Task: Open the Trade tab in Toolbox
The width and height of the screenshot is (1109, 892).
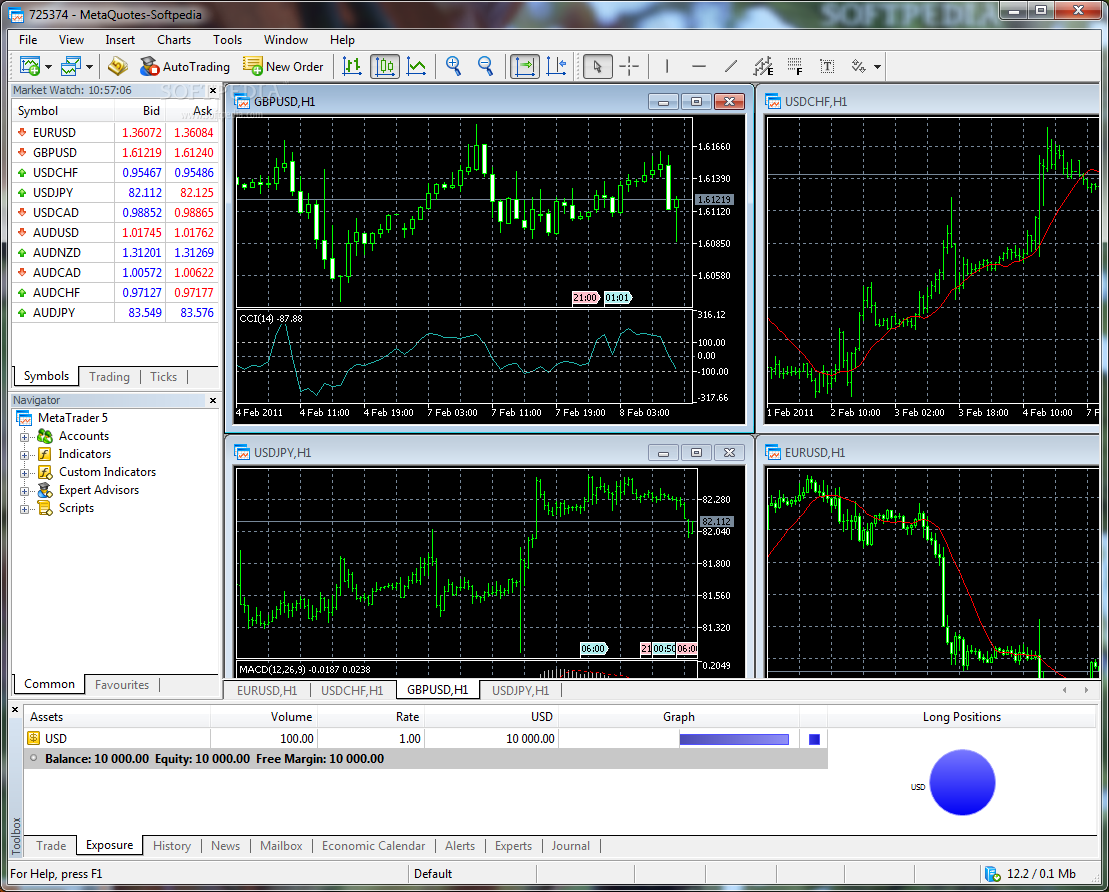Action: pos(51,846)
